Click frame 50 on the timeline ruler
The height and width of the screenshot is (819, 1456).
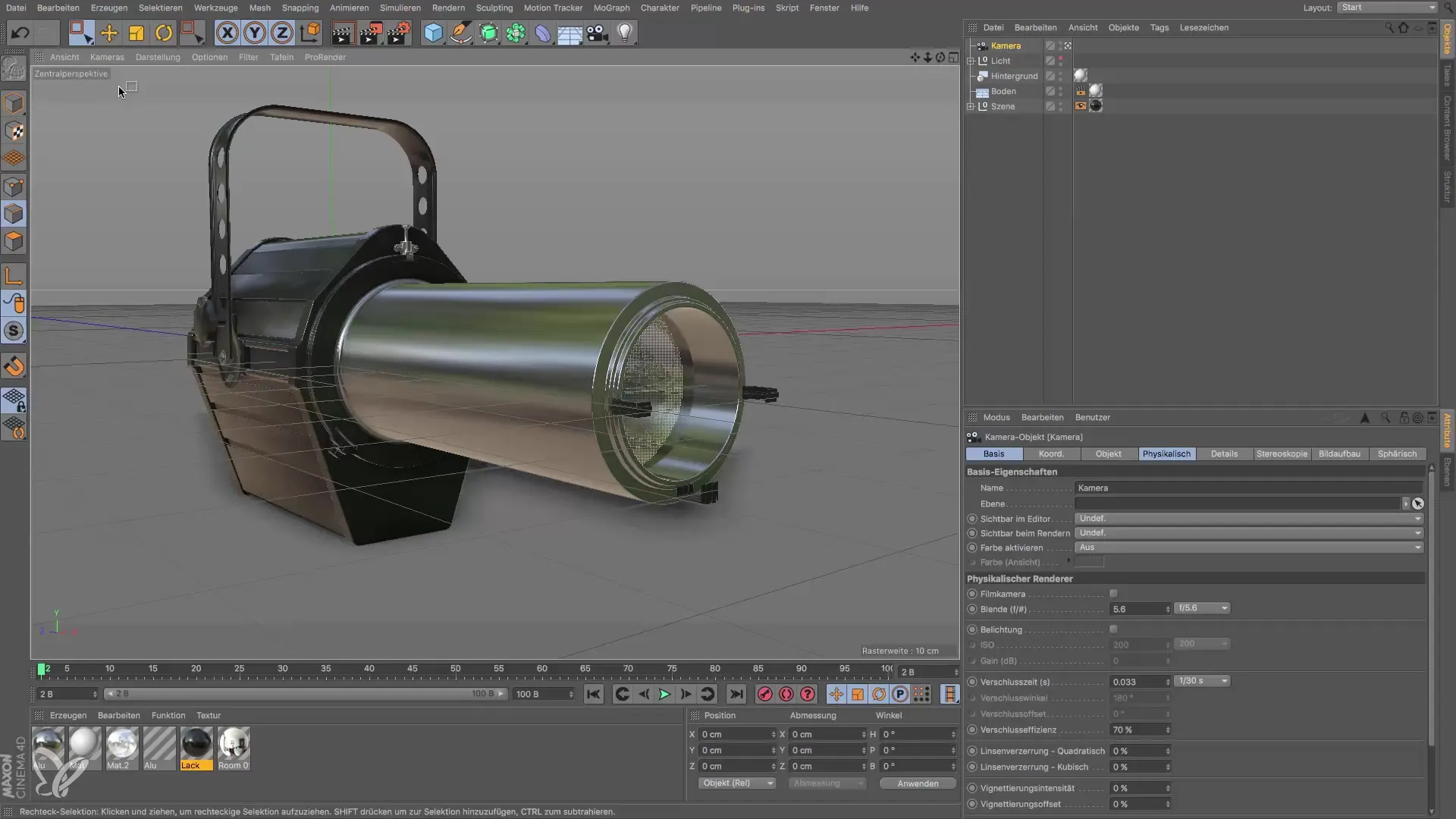[455, 670]
